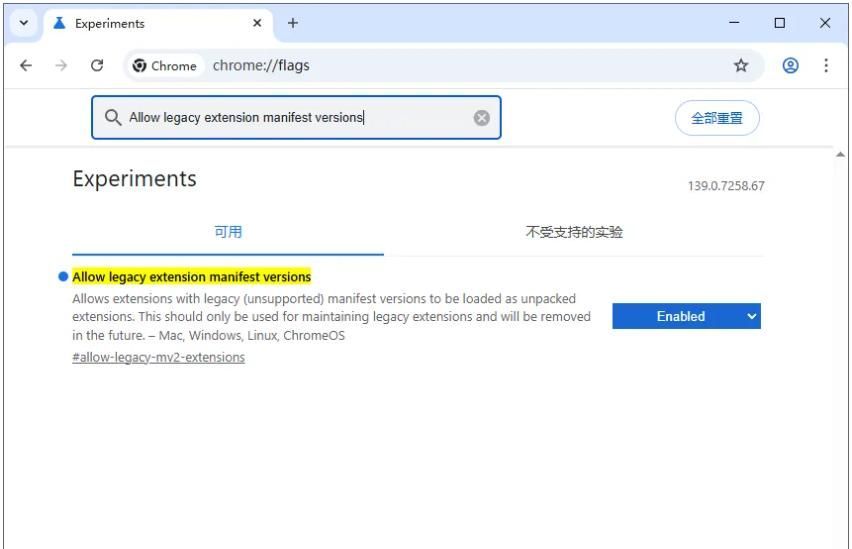Viewport: 852px width, 549px height.
Task: Click the forward navigation arrow
Action: (61, 66)
